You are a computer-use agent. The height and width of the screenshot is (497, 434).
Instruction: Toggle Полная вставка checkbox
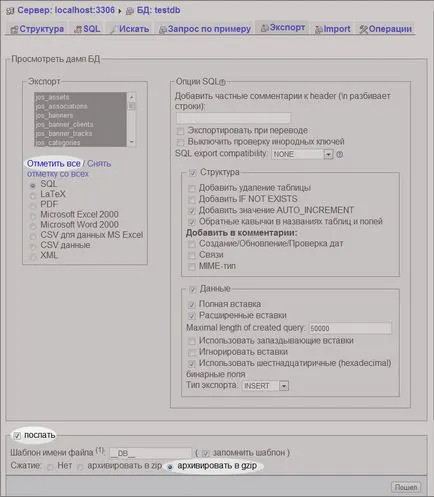192,305
